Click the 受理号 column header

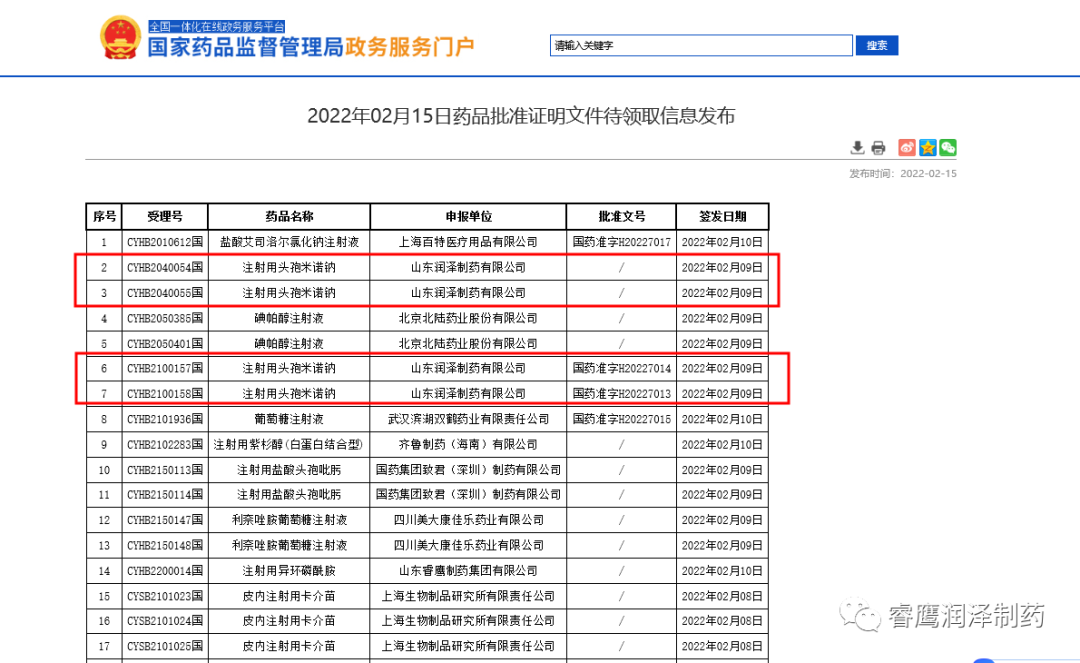pos(165,217)
